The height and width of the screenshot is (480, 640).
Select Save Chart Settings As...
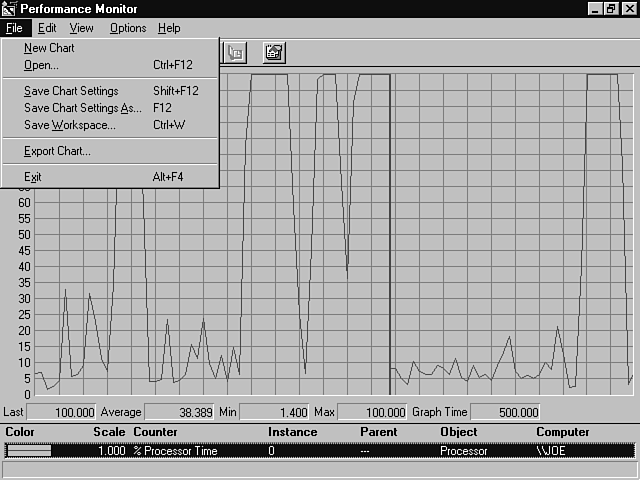pyautogui.click(x=82, y=108)
